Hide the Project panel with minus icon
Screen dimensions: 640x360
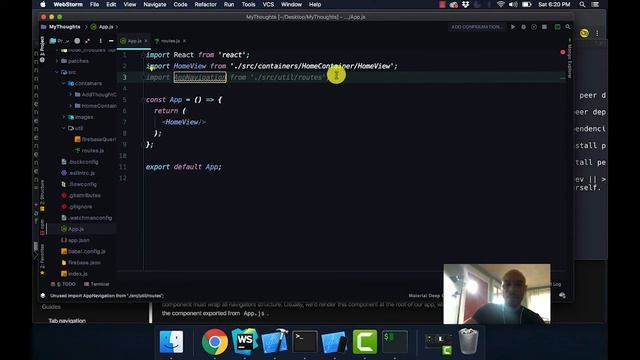(111, 41)
